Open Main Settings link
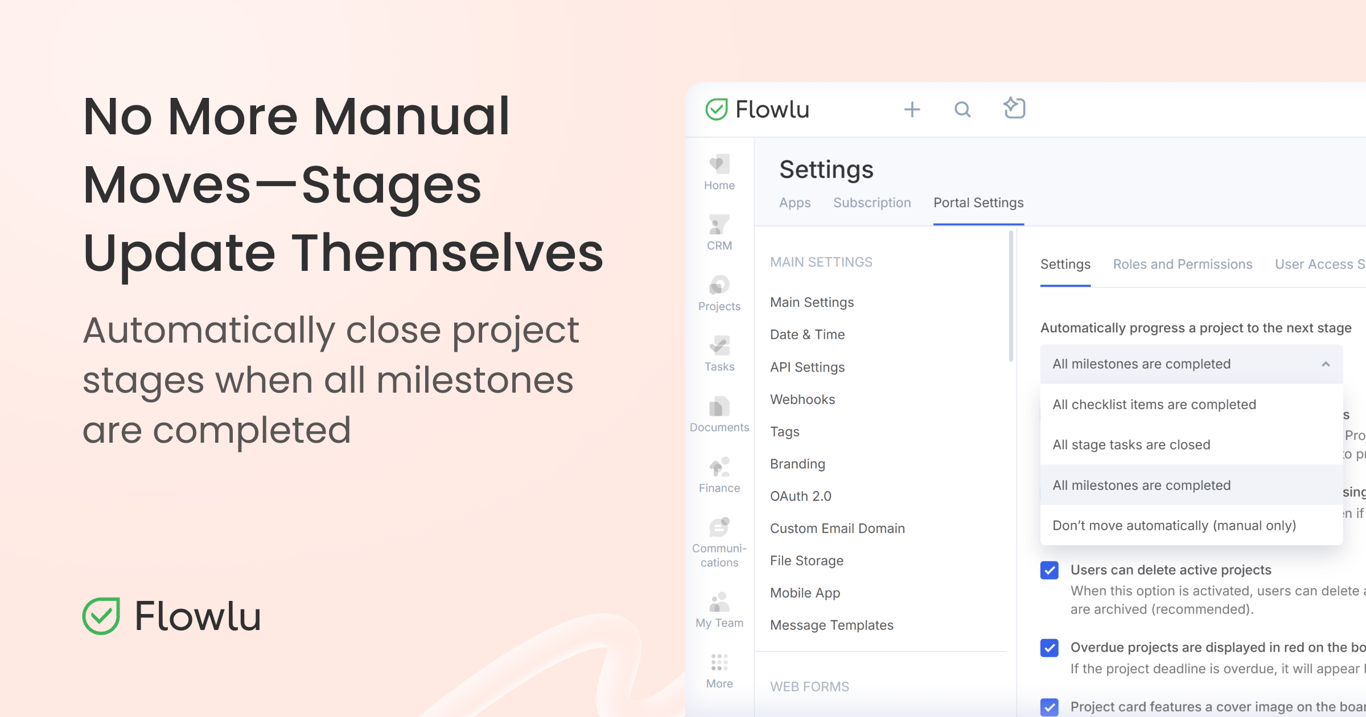This screenshot has height=717, width=1366. coord(812,302)
